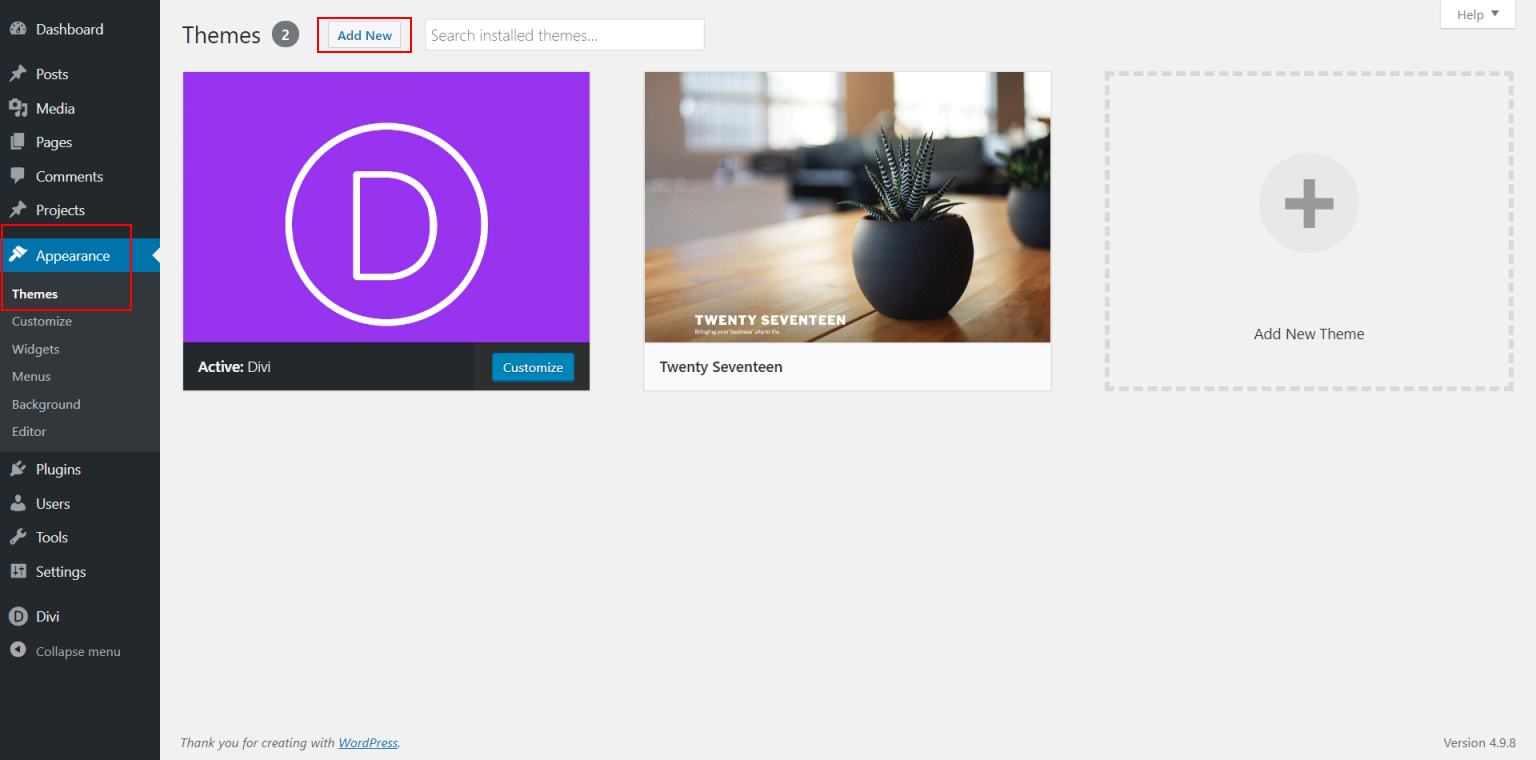Follow the WordPress footer link
Viewport: 1536px width, 760px height.
(x=368, y=743)
